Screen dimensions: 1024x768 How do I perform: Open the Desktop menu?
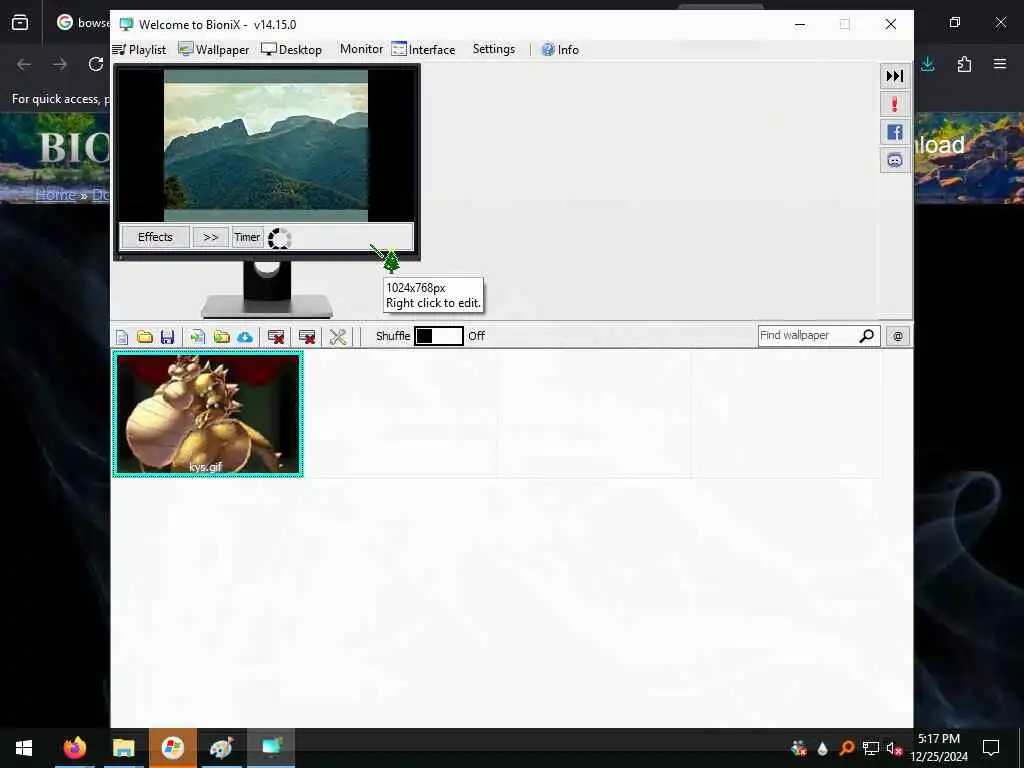(x=291, y=50)
